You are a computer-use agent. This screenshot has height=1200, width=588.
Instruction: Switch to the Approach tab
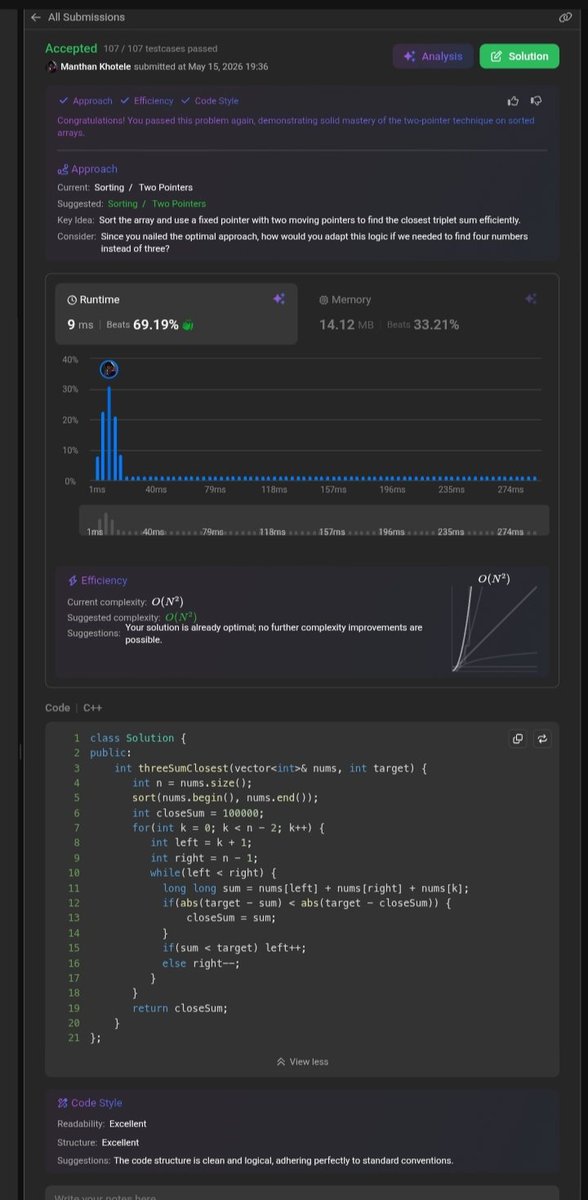pyautogui.click(x=84, y=101)
